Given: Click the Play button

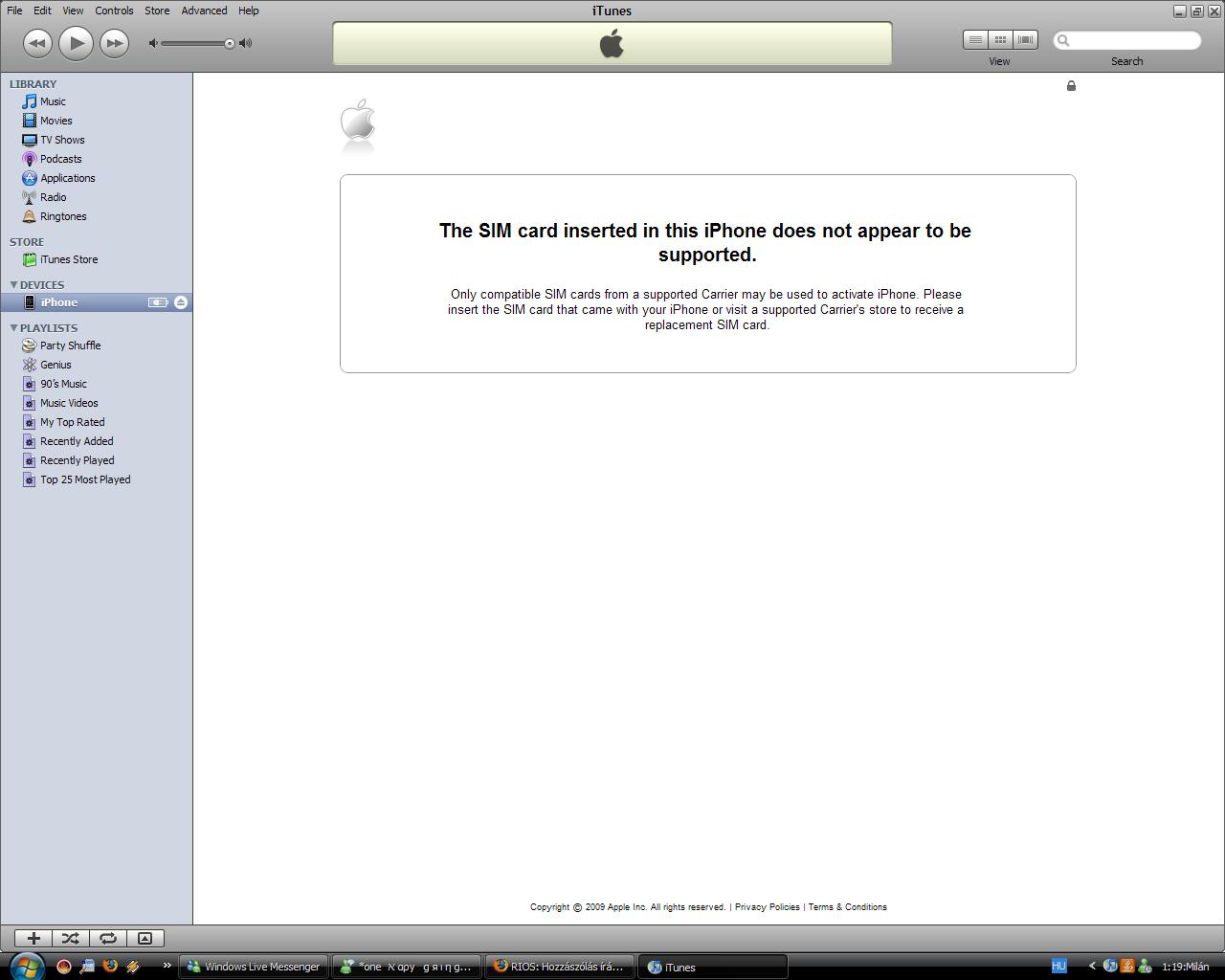Looking at the screenshot, I should click(76, 43).
